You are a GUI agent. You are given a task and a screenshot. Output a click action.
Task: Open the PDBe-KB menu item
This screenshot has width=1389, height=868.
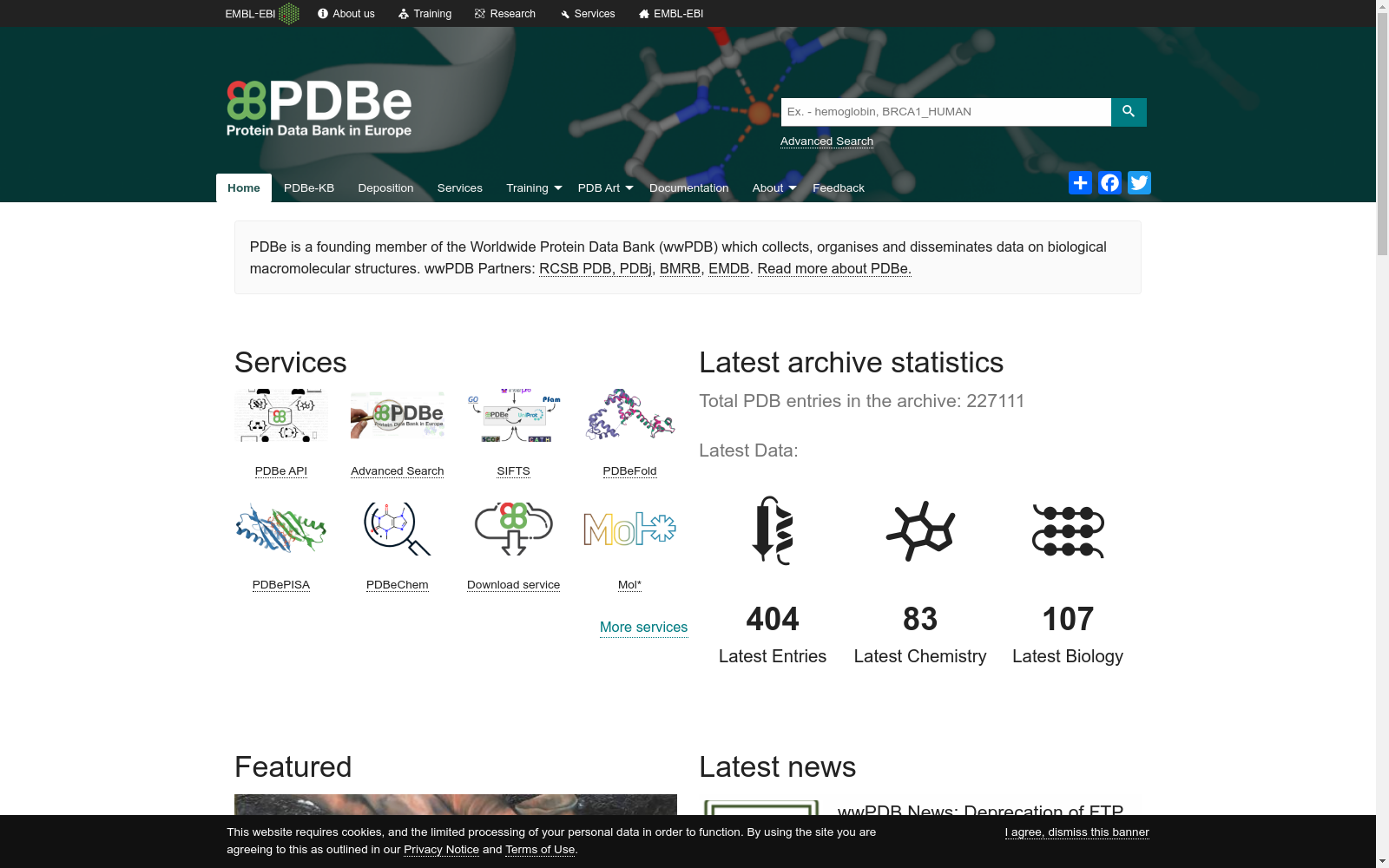tap(309, 188)
